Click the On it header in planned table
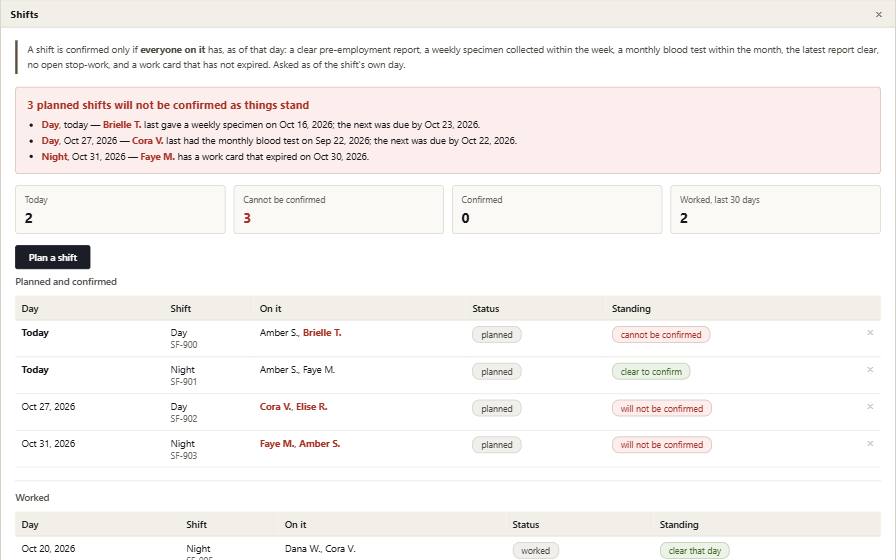 tap(270, 309)
